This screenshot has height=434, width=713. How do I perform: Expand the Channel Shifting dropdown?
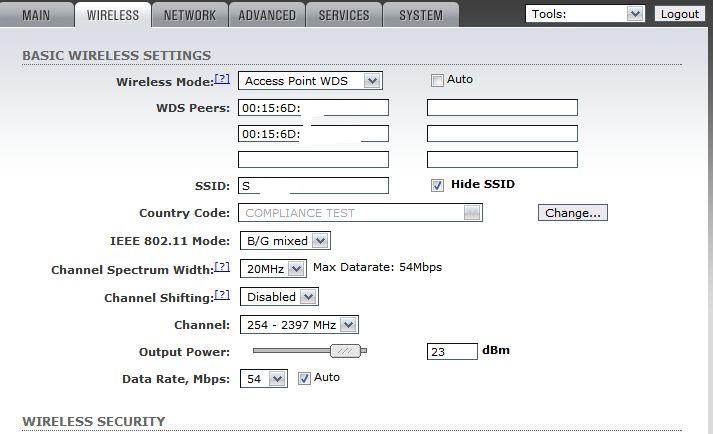(279, 297)
